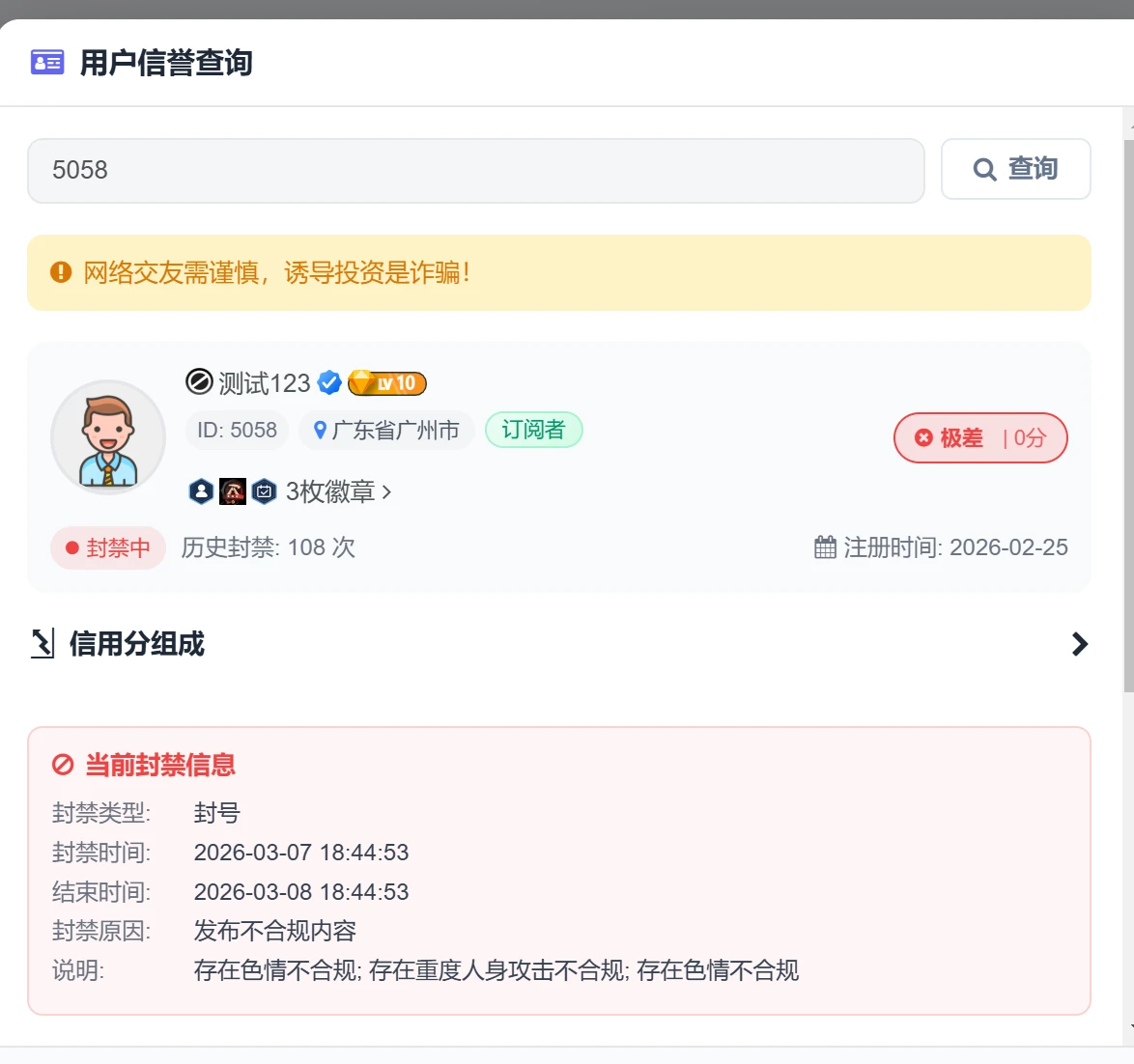
Task: Click the 查询 search button
Action: (x=1015, y=169)
